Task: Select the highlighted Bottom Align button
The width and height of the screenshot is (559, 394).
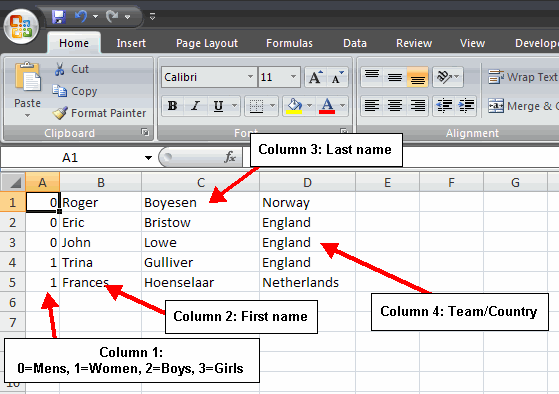Action: point(417,77)
